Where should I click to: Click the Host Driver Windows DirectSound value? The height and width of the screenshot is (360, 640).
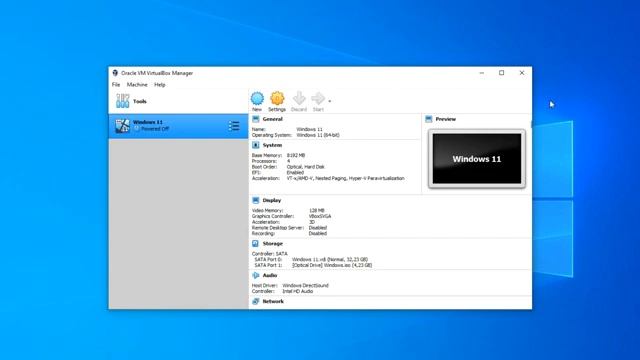[x=305, y=286]
